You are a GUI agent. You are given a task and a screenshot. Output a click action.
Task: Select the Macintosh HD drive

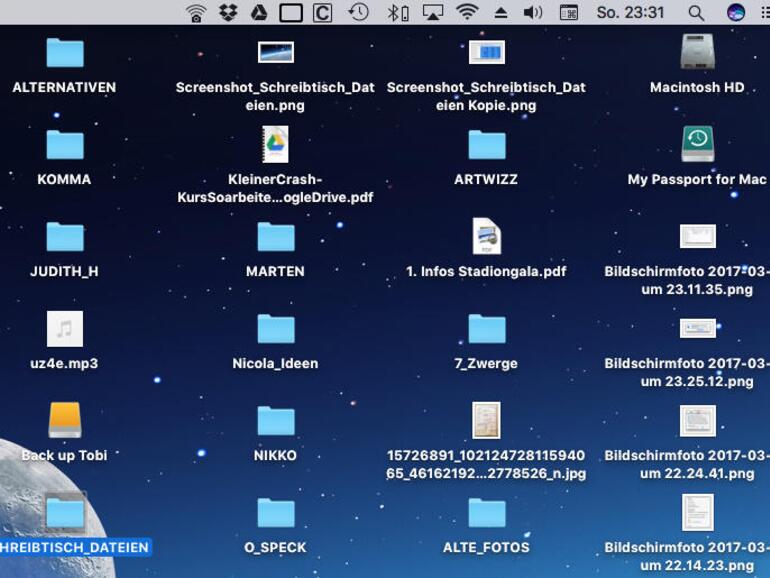697,53
